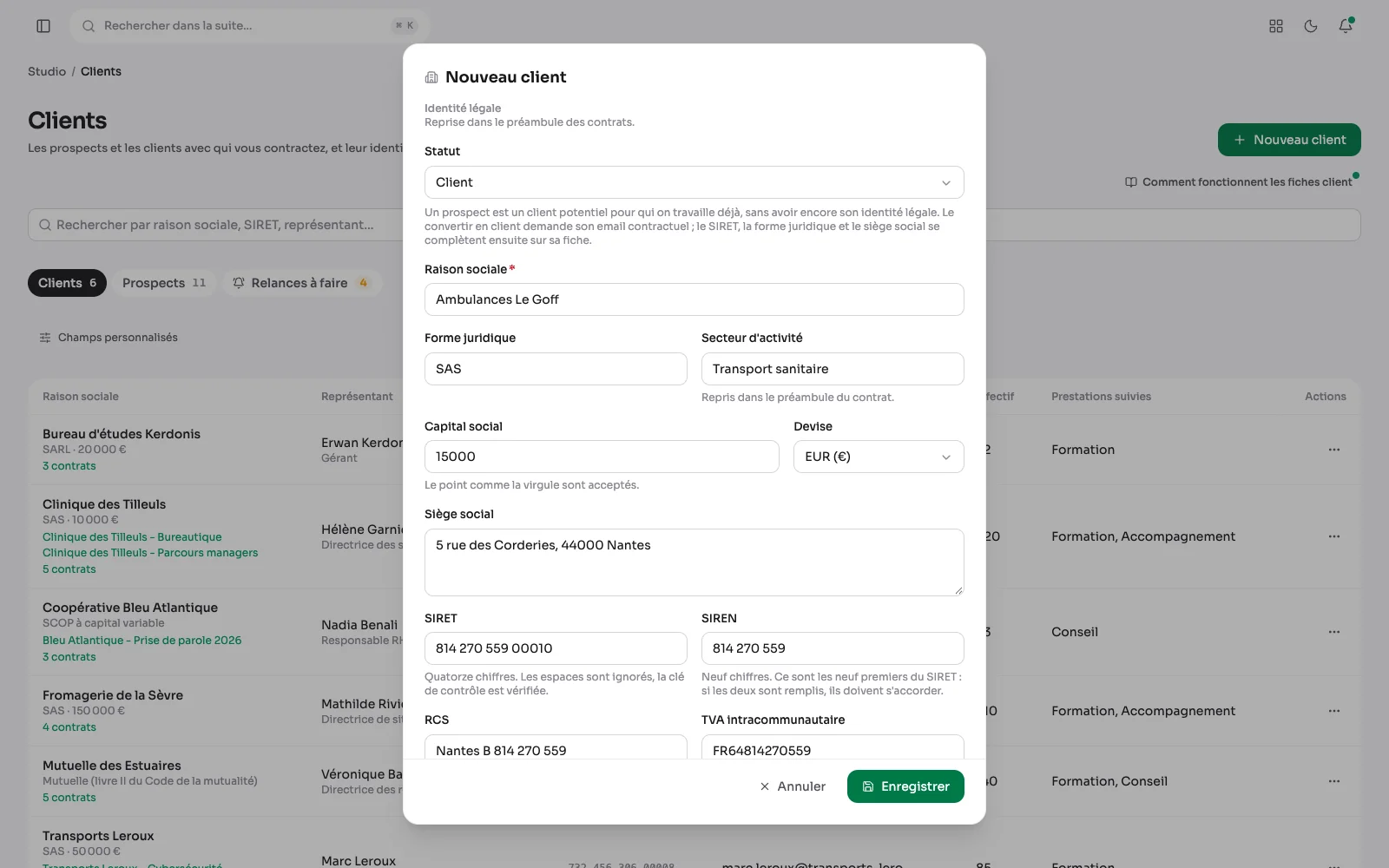
Task: Click Fromagerie de la Sèvre client name
Action: [113, 695]
